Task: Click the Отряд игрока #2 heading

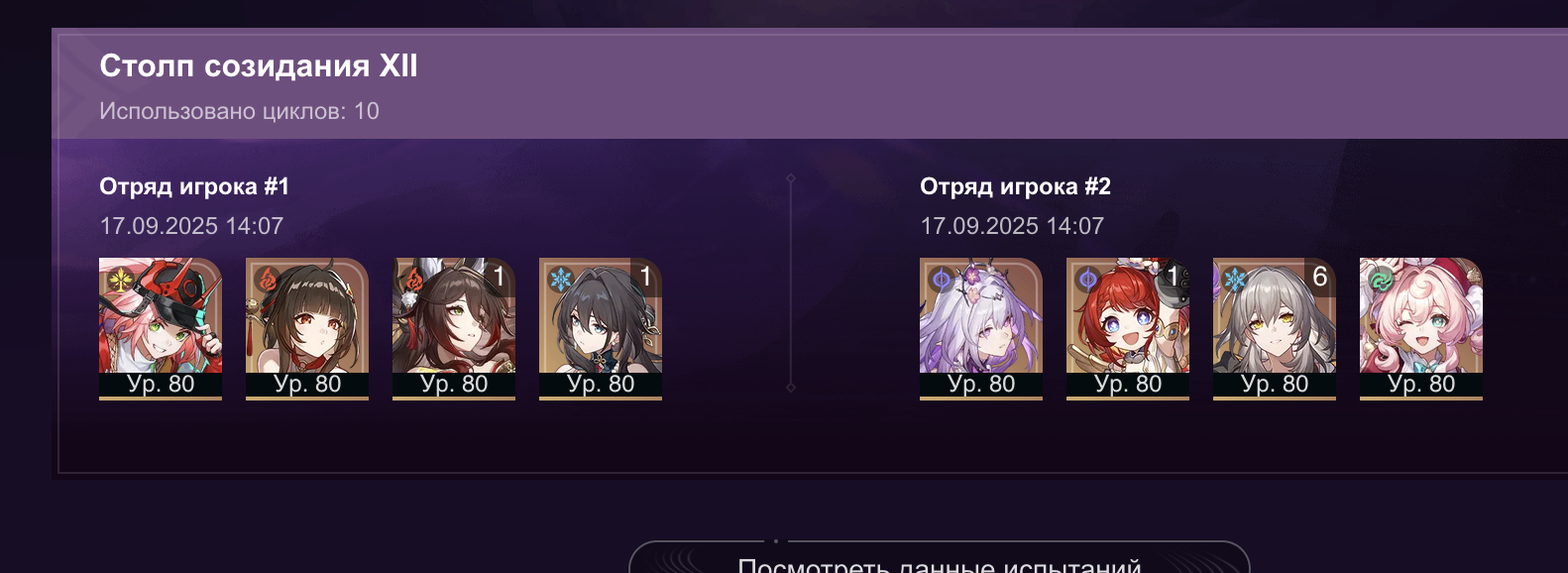Action: [1015, 186]
